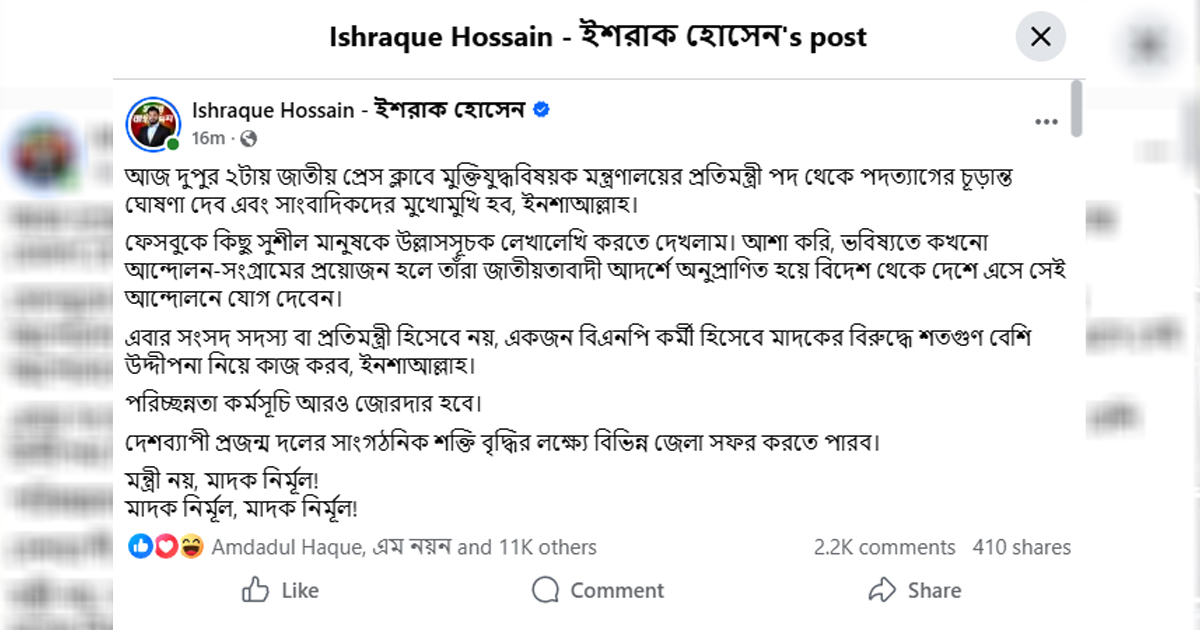Image resolution: width=1200 pixels, height=630 pixels.
Task: Click the post dialog vertical scrollbar
Action: coord(1076,108)
